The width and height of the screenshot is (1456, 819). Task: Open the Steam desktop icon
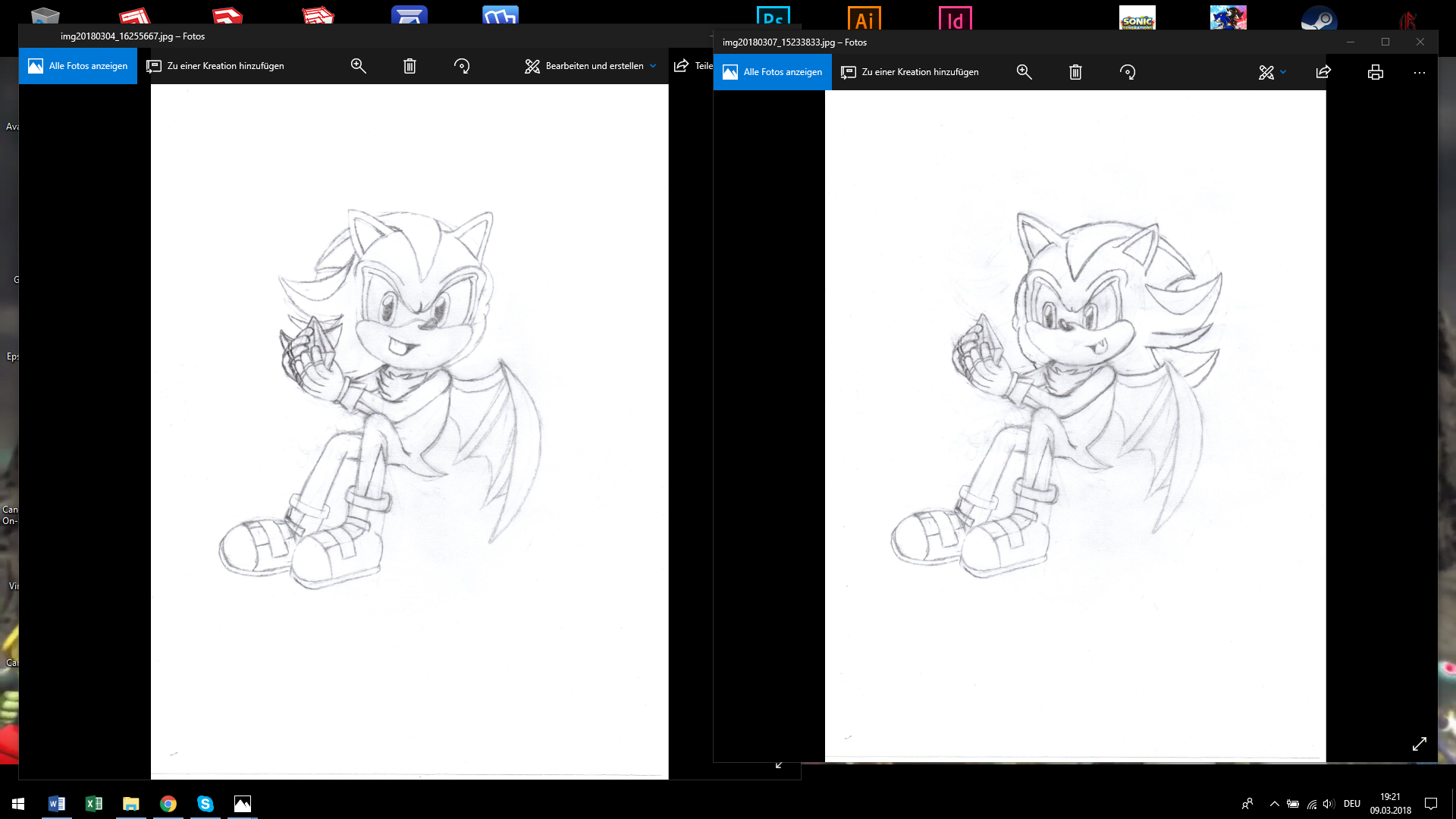click(x=1319, y=18)
